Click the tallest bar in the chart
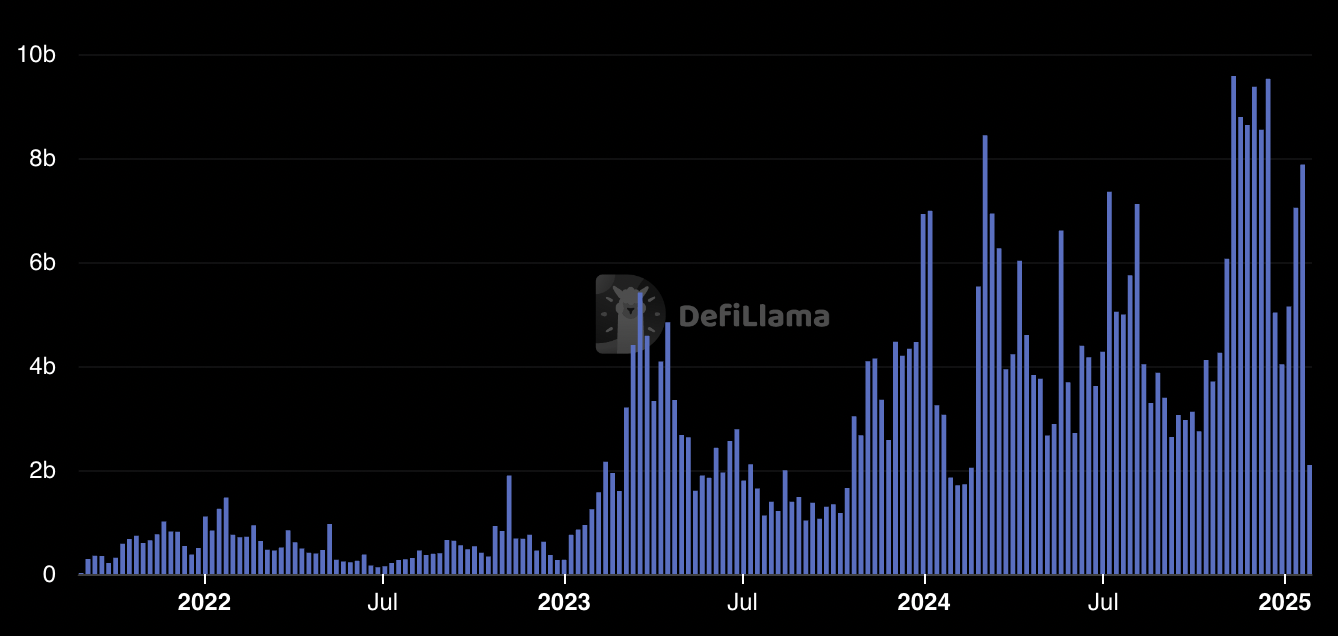1338x636 pixels. [1233, 325]
